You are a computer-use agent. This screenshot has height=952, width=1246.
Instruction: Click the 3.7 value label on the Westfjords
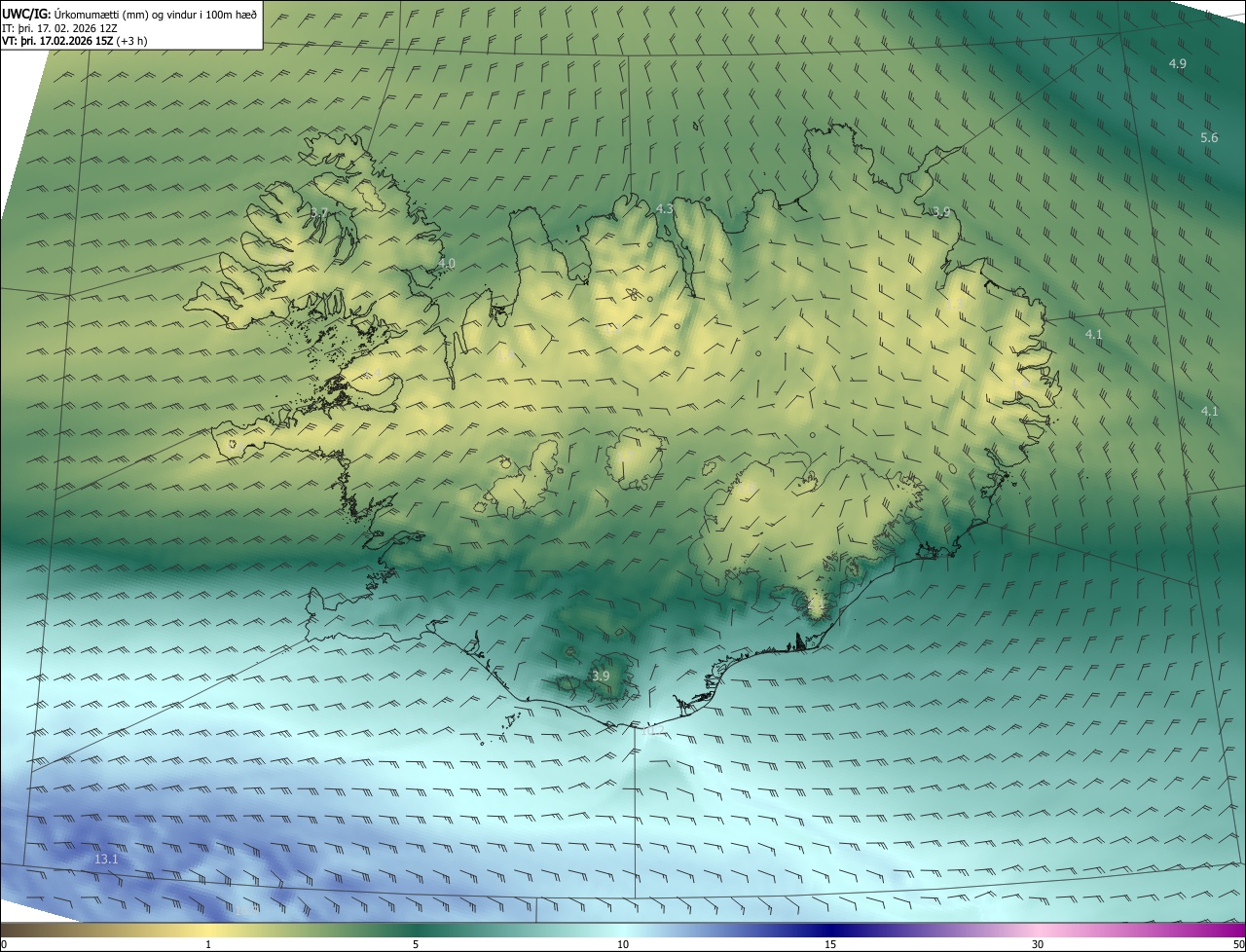click(318, 213)
